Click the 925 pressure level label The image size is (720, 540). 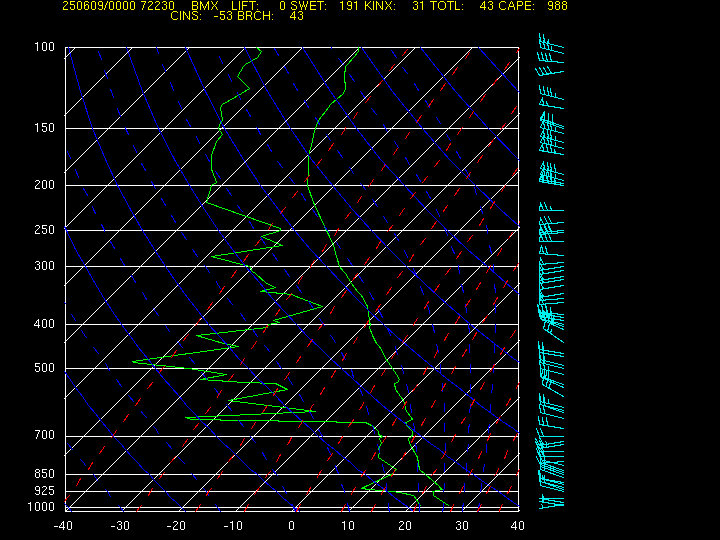pos(45,491)
